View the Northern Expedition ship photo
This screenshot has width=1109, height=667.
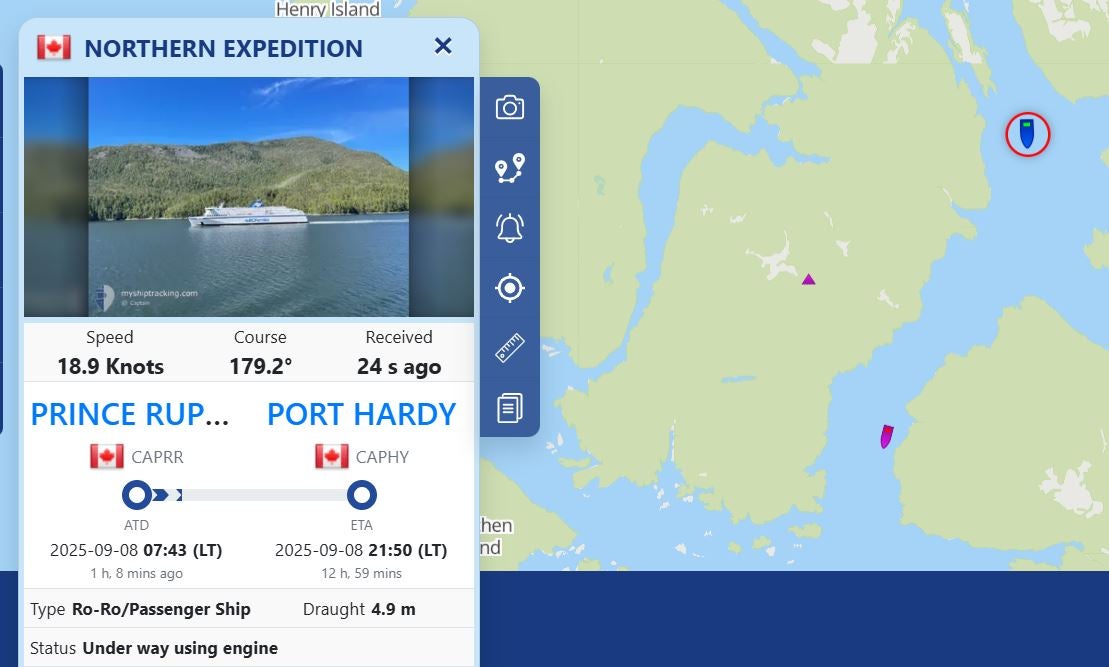tap(248, 196)
